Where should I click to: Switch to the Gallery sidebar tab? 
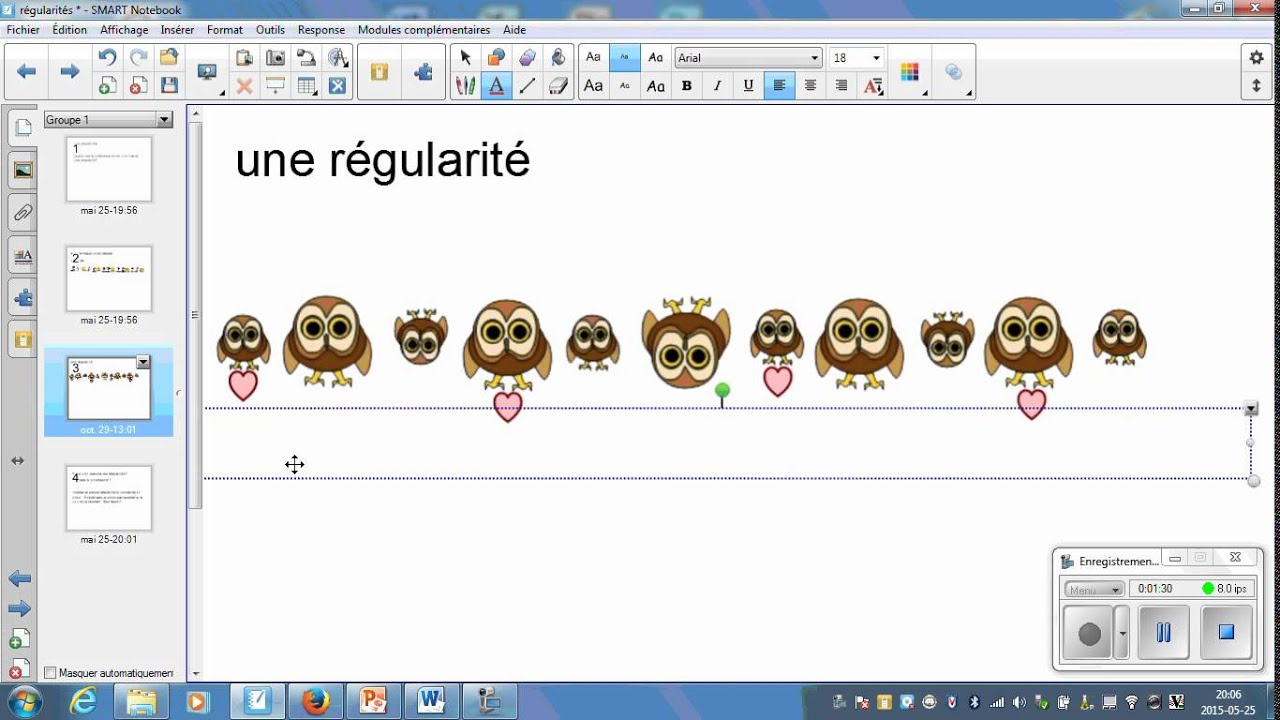22,170
